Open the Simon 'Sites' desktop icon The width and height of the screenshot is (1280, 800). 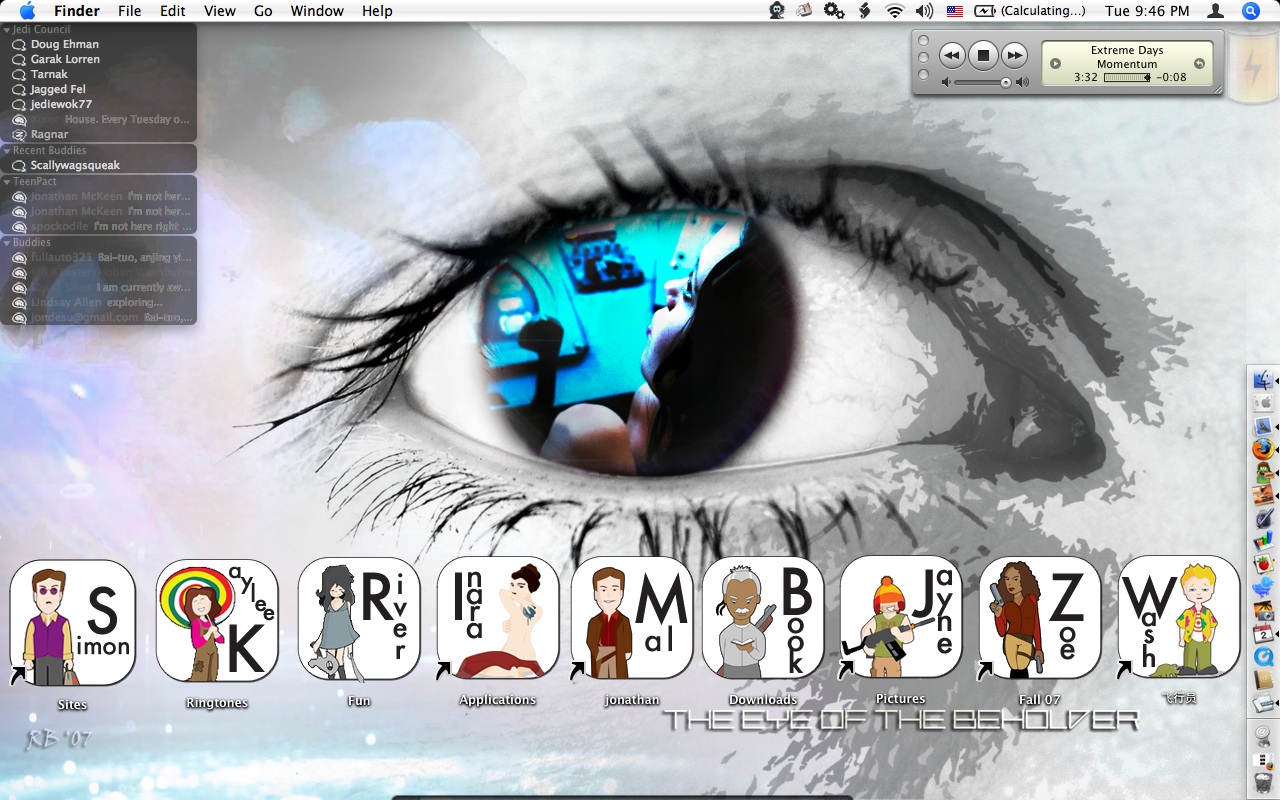72,622
